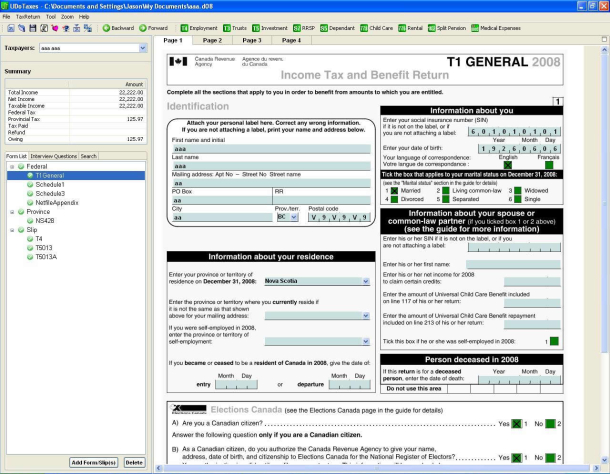Open the Trusts slip shortcut

point(235,28)
